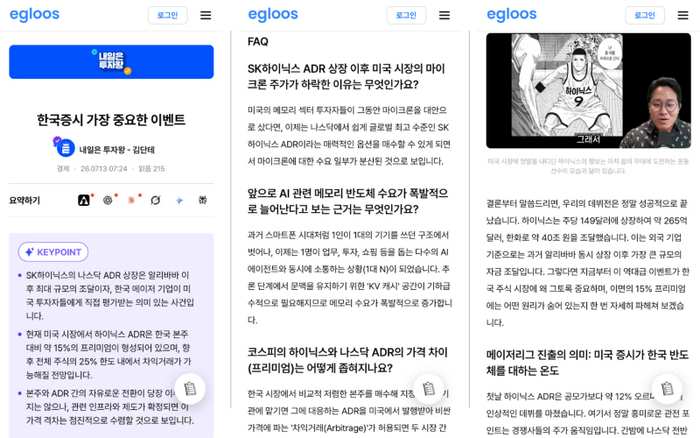Click the video caption starting 미국 시장에 첫발을 내디딘
This screenshot has width=700, height=438.
tap(588, 166)
